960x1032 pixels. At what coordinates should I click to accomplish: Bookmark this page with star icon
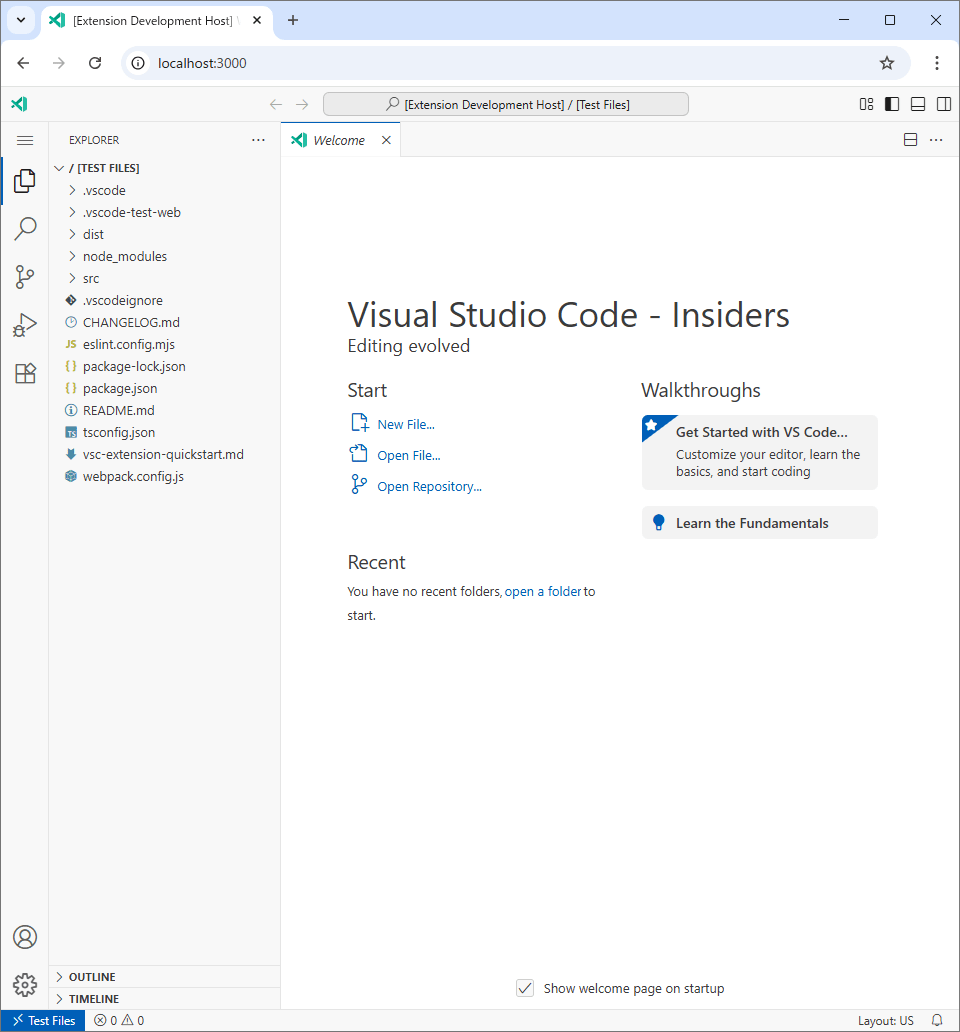[x=887, y=63]
